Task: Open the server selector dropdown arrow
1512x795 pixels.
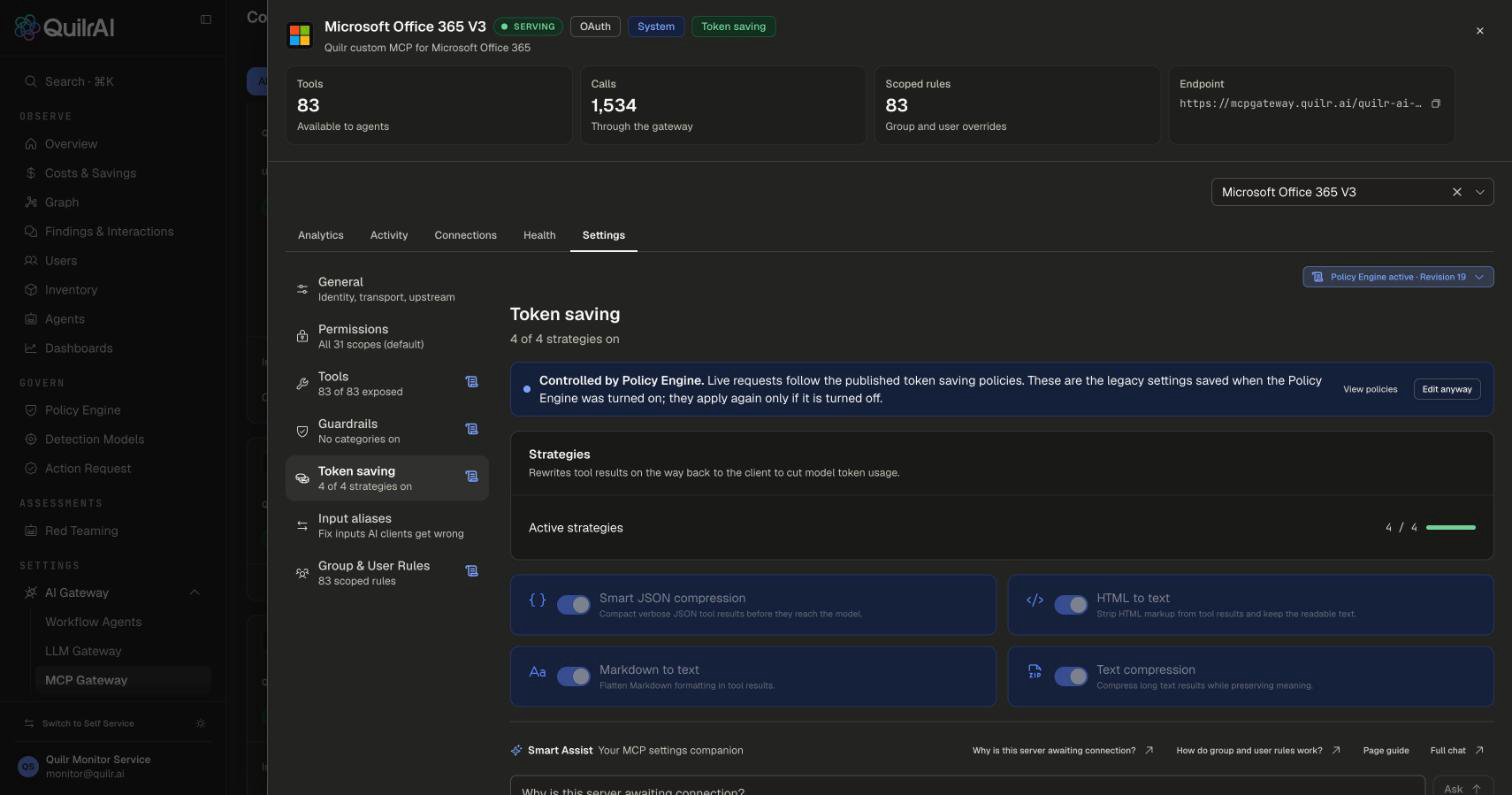Action: 1480,192
